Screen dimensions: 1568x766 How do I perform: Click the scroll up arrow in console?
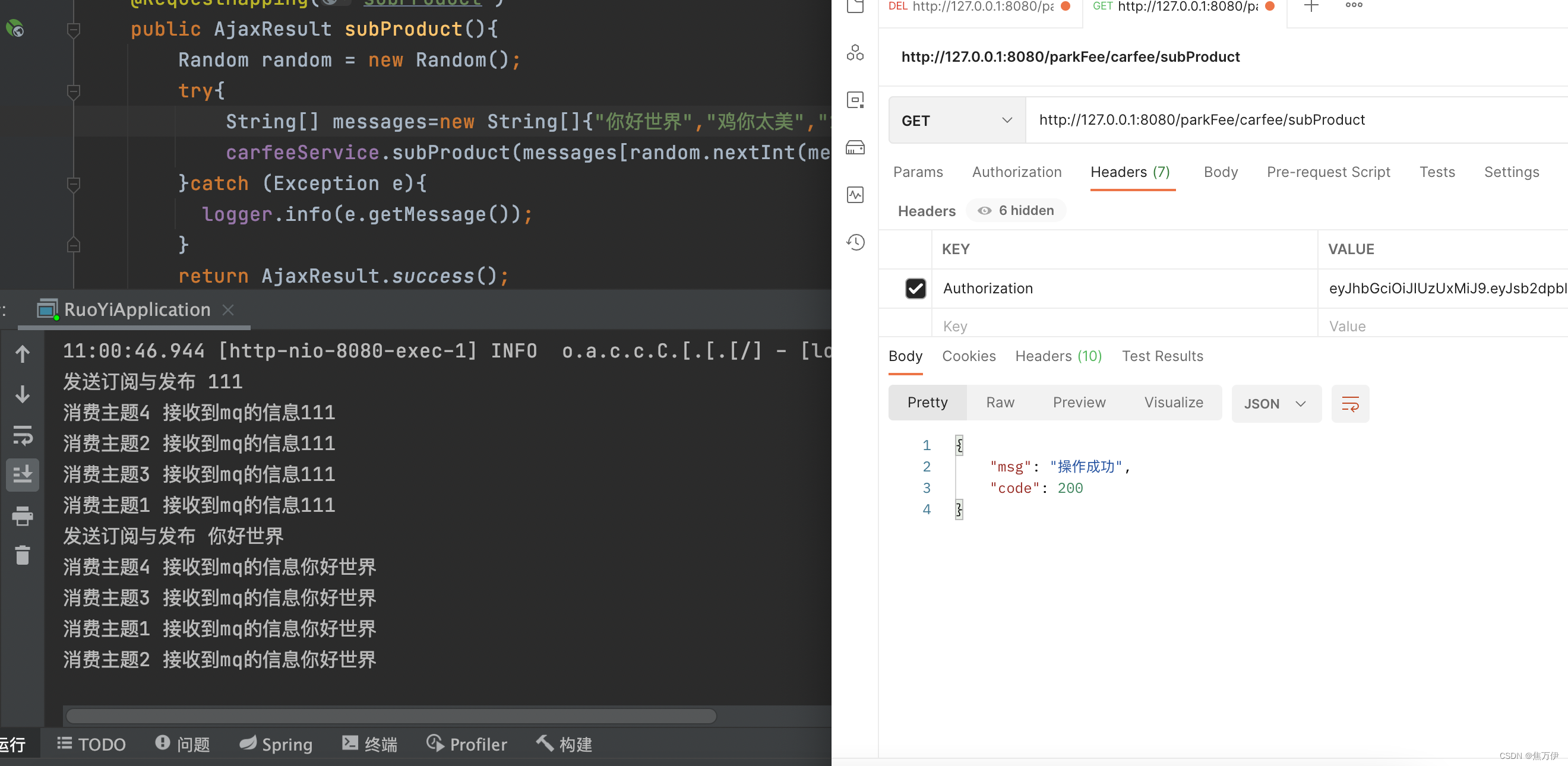[23, 354]
